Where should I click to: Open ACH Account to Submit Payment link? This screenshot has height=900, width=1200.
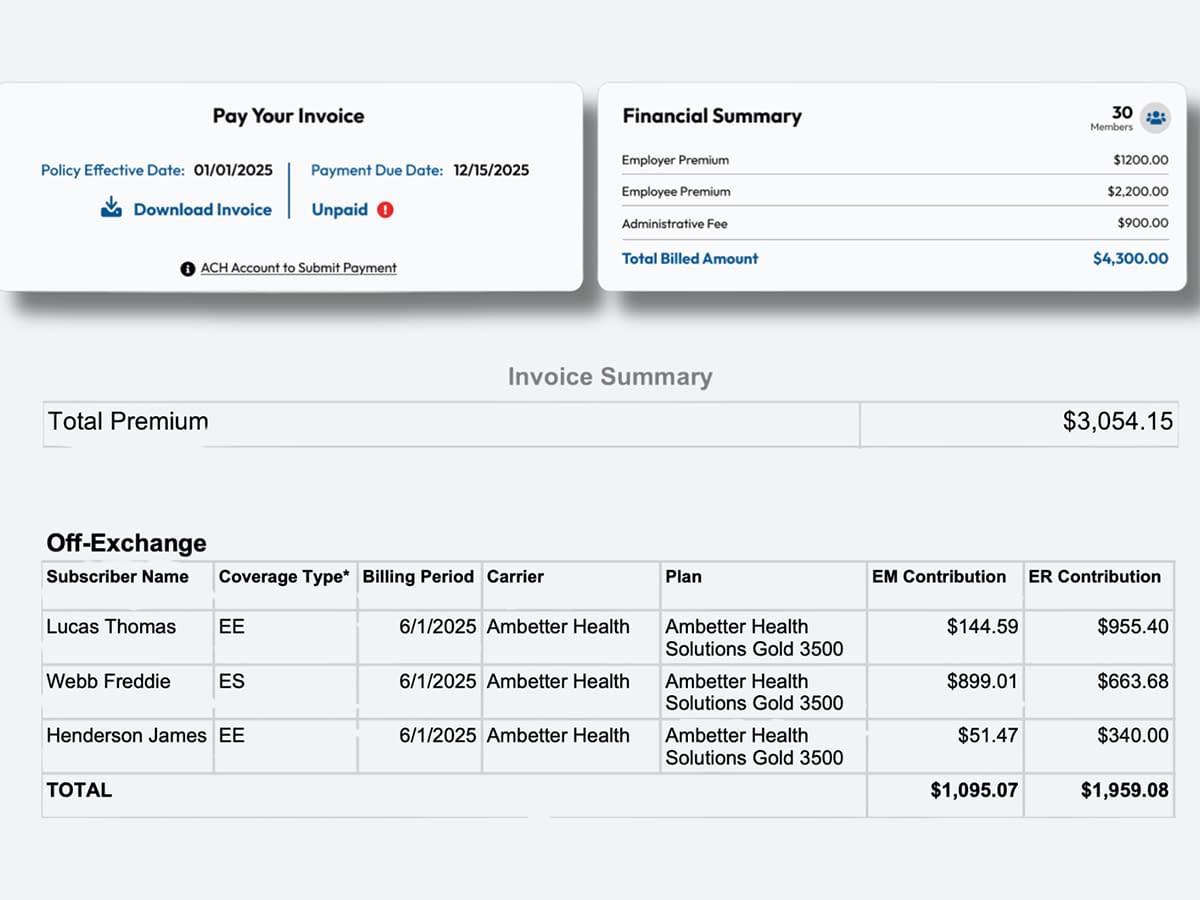tap(298, 268)
